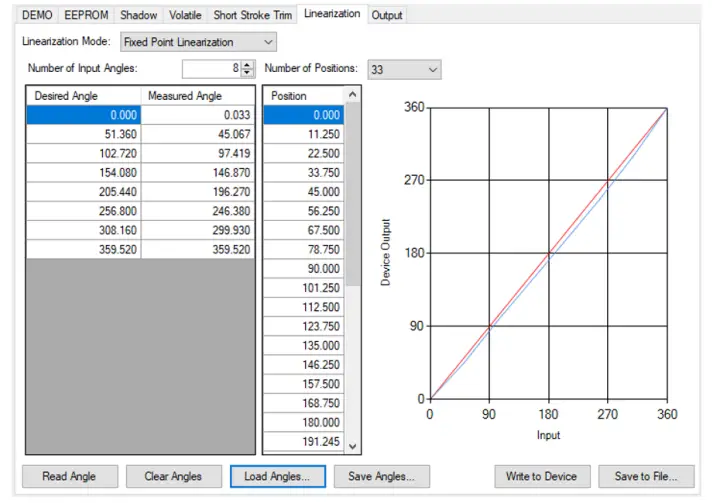Click the Position column header

point(304,96)
